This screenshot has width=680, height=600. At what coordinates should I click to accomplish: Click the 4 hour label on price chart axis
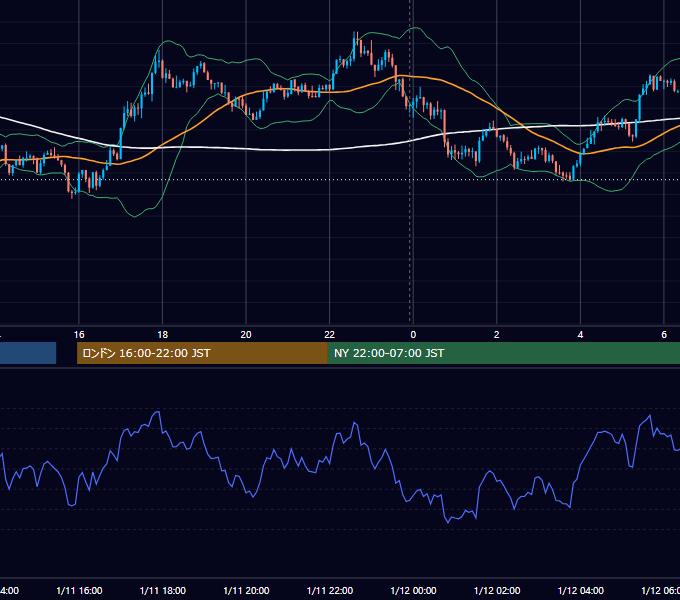(x=580, y=335)
